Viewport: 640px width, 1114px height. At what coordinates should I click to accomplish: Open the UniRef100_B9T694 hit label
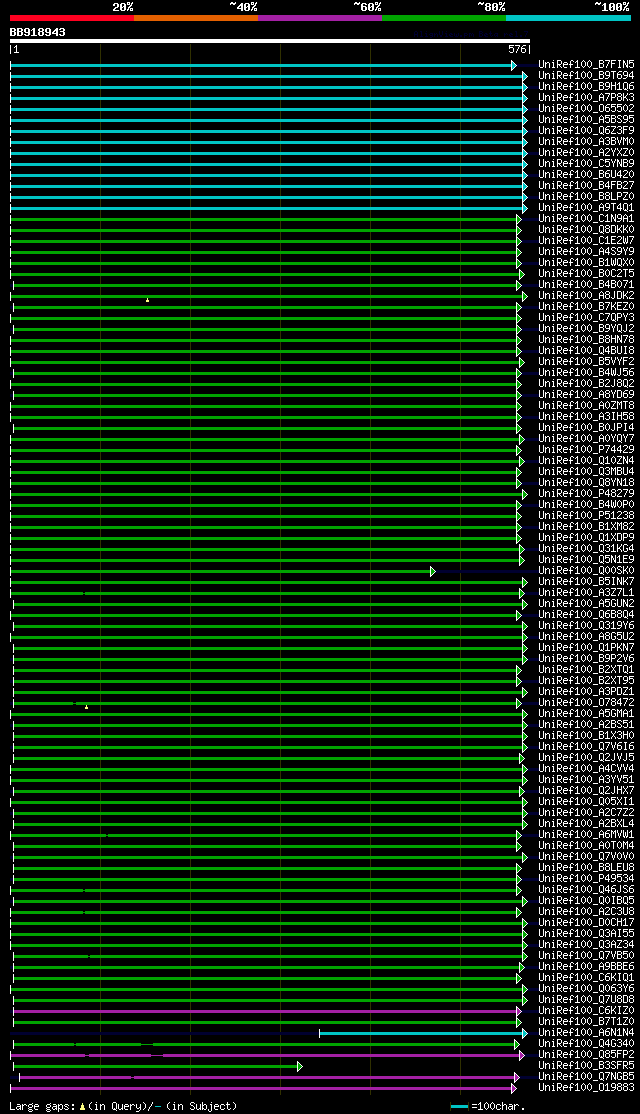[x=586, y=75]
